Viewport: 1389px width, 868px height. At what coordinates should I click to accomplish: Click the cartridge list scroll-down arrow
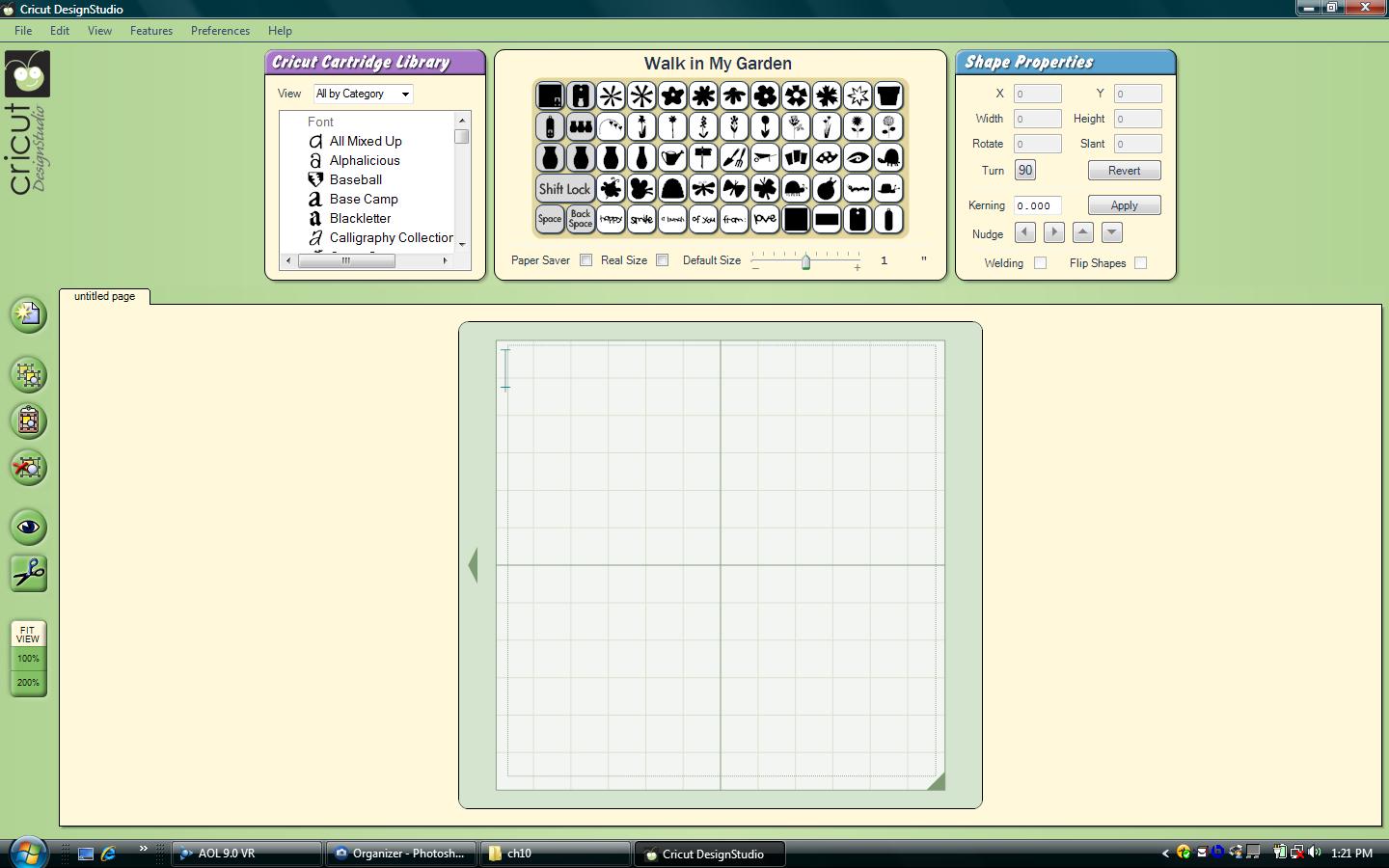(x=462, y=243)
